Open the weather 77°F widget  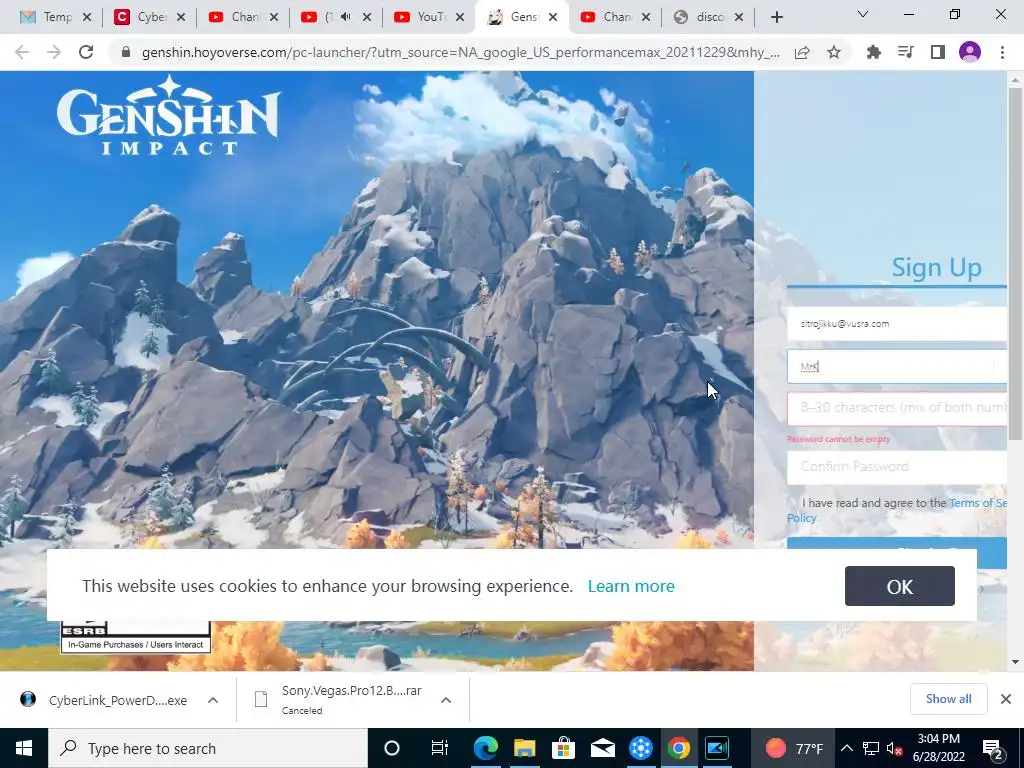(x=793, y=748)
